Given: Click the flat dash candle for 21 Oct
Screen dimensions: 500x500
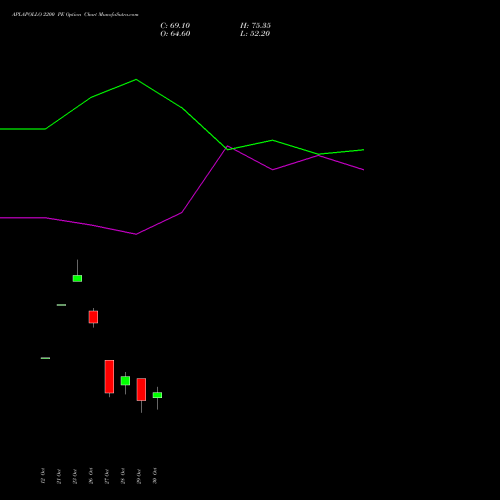Looking at the screenshot, I should coord(61,305).
